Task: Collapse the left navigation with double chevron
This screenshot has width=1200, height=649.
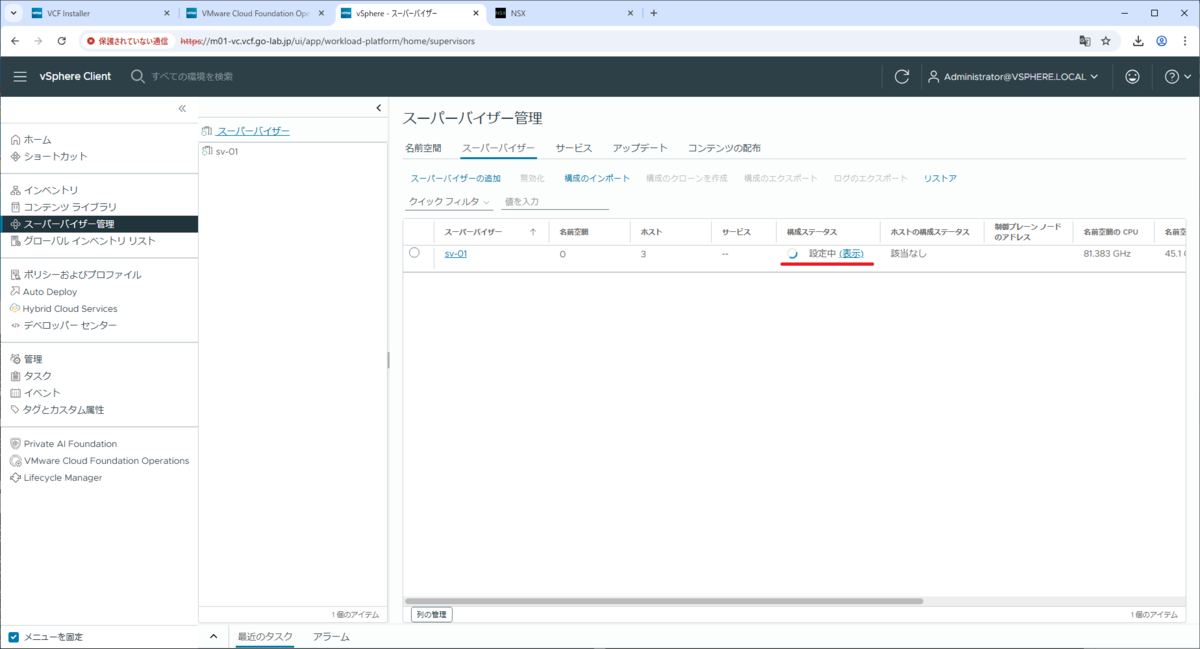Action: click(x=182, y=108)
